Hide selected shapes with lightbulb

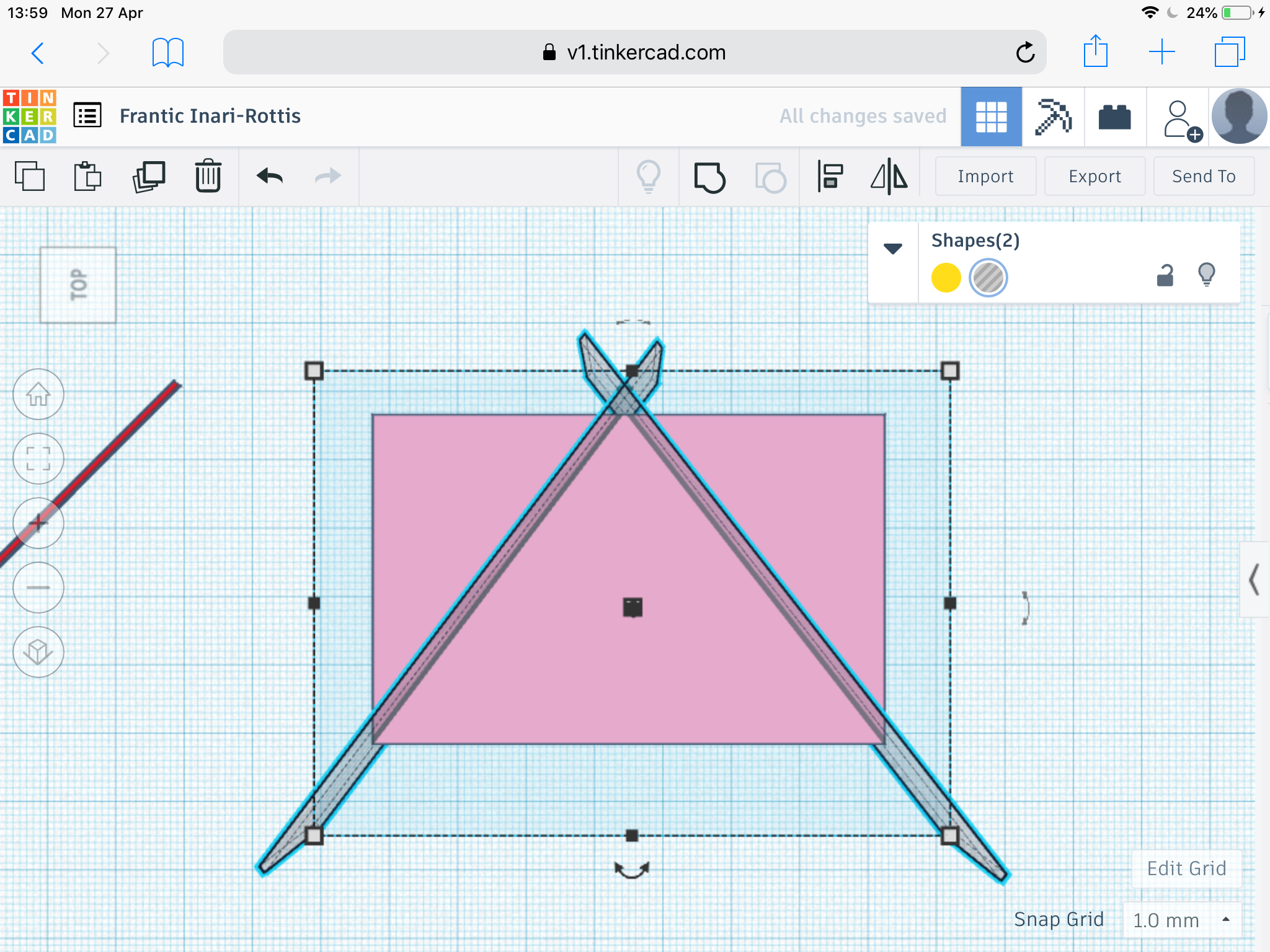click(x=1207, y=275)
